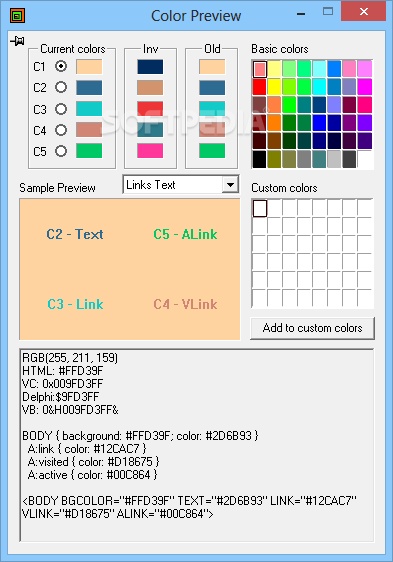Click the BODY background CSS line

click(140, 436)
